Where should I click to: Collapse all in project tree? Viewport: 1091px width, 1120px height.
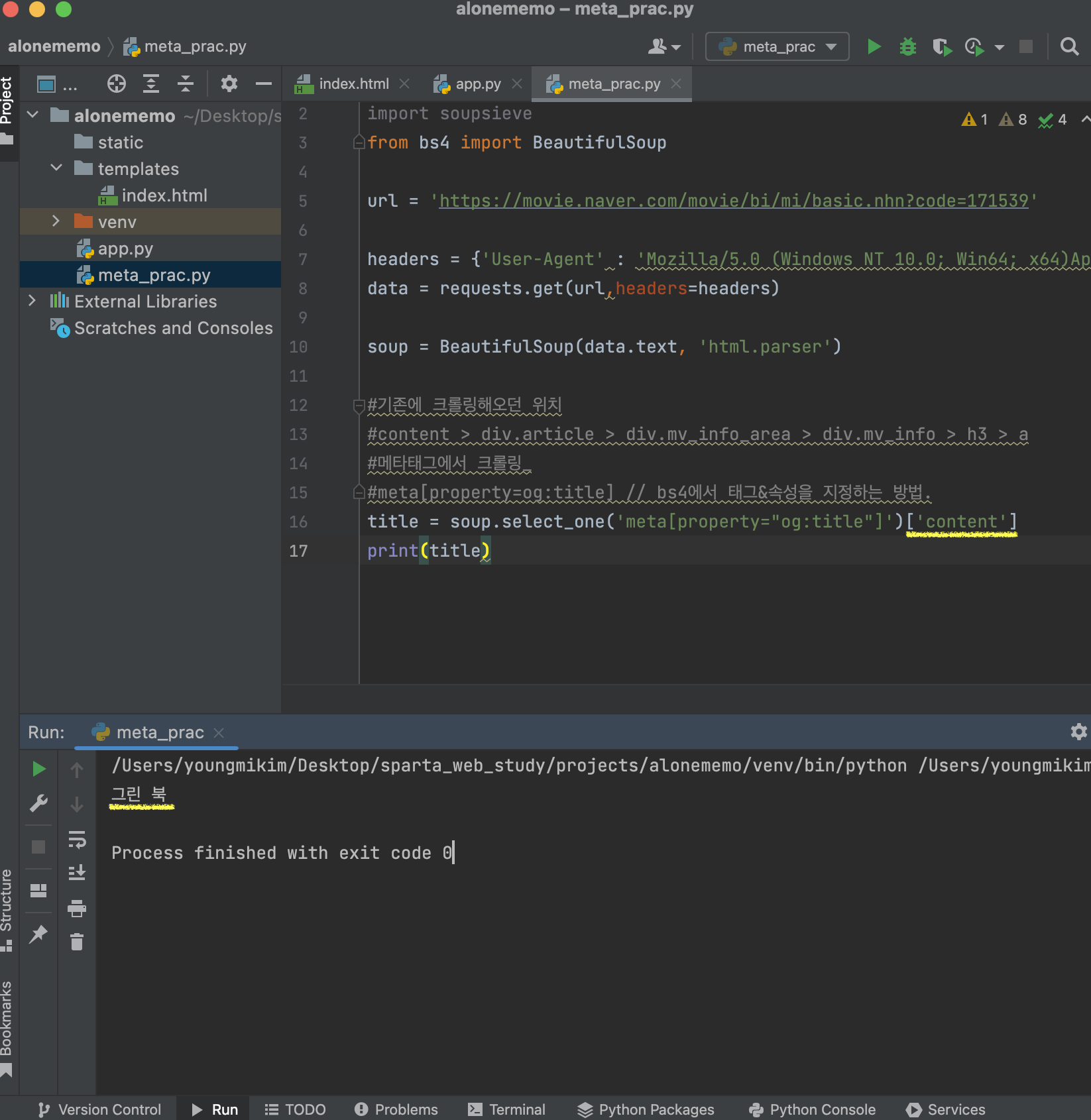tap(186, 84)
